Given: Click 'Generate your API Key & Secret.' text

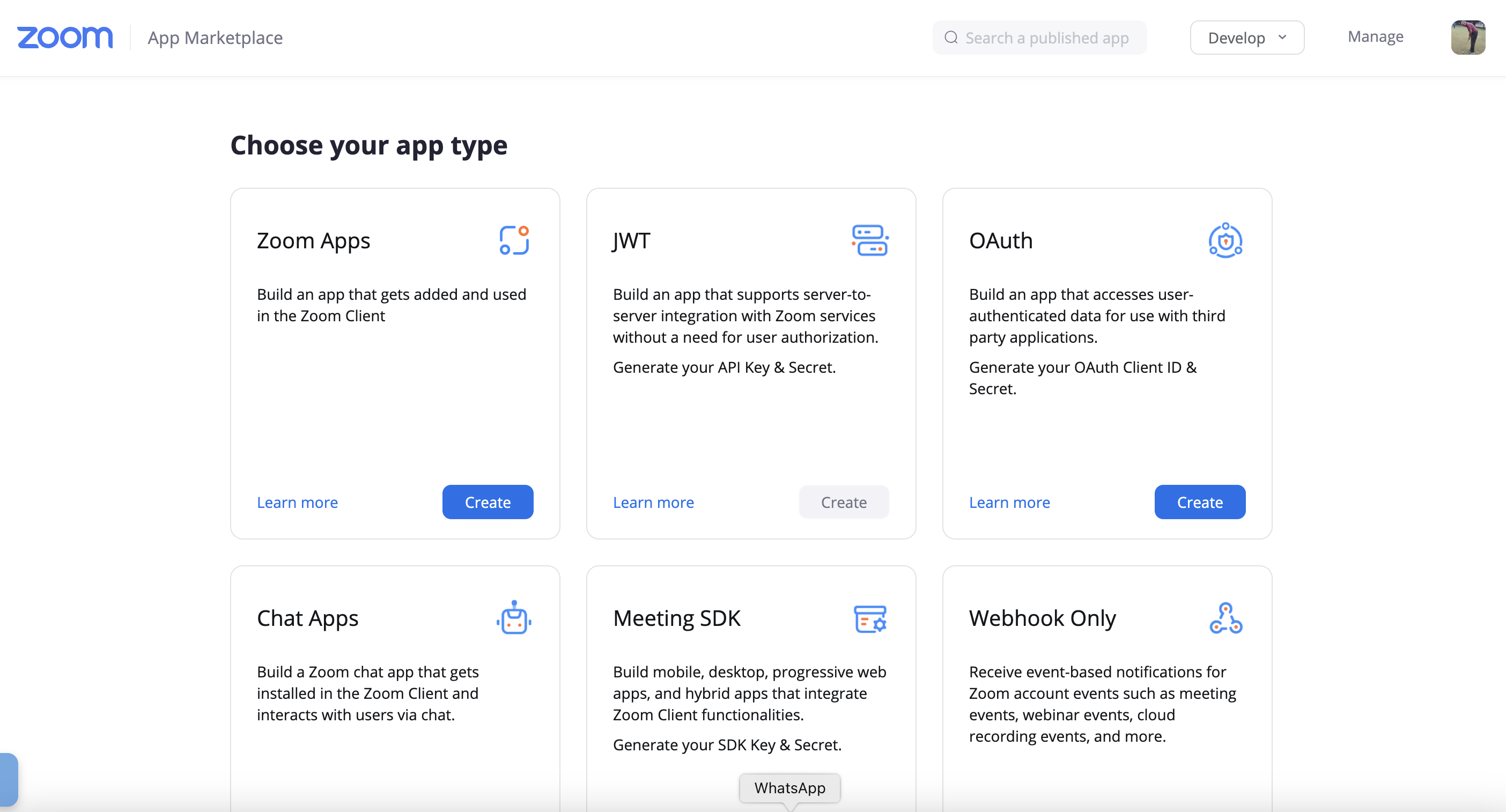Looking at the screenshot, I should (x=725, y=367).
